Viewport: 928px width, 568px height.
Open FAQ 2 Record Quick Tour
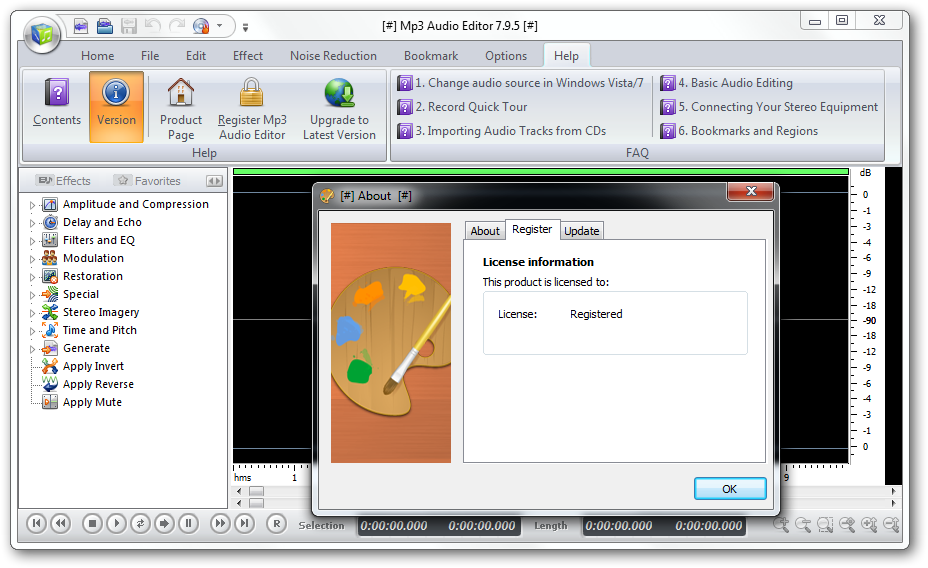click(462, 107)
